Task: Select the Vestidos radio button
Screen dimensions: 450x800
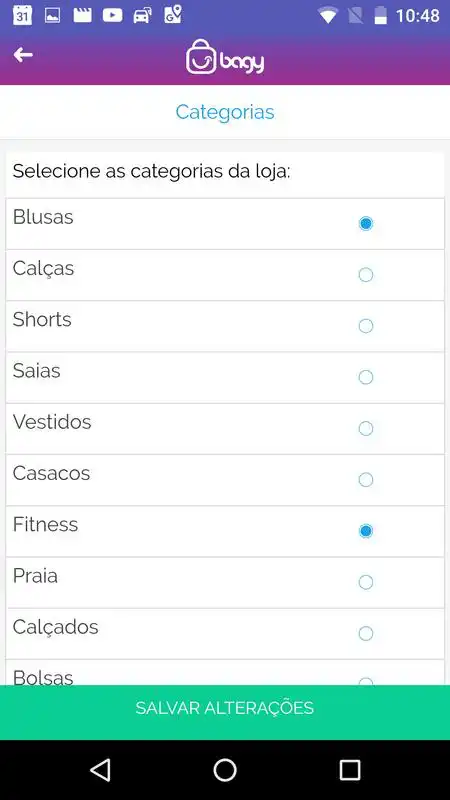Action: [366, 429]
